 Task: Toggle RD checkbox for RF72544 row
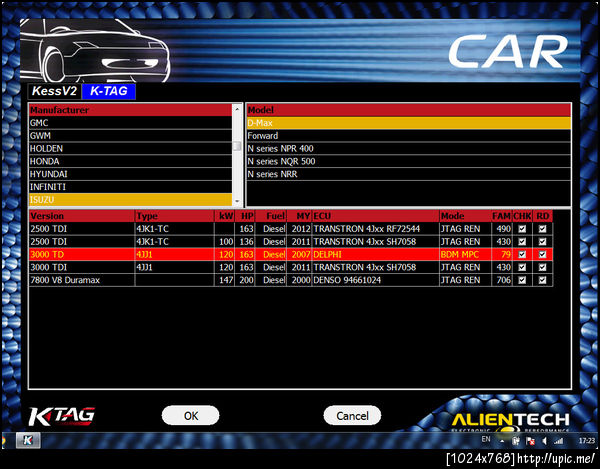coord(542,229)
